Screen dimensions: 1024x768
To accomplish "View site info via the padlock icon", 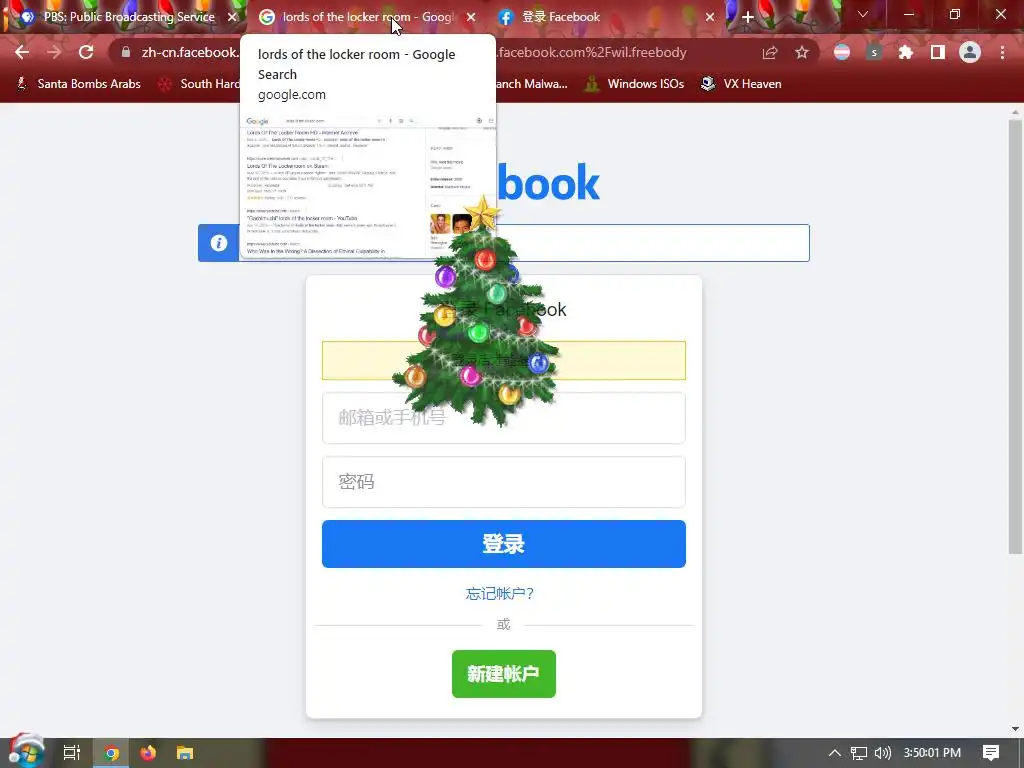I will [126, 52].
